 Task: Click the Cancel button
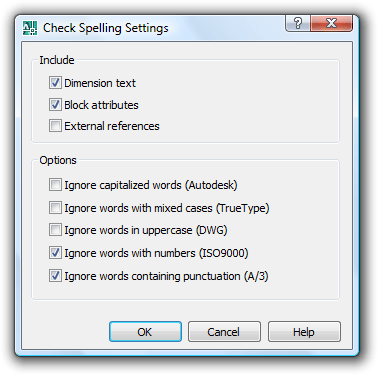224,332
